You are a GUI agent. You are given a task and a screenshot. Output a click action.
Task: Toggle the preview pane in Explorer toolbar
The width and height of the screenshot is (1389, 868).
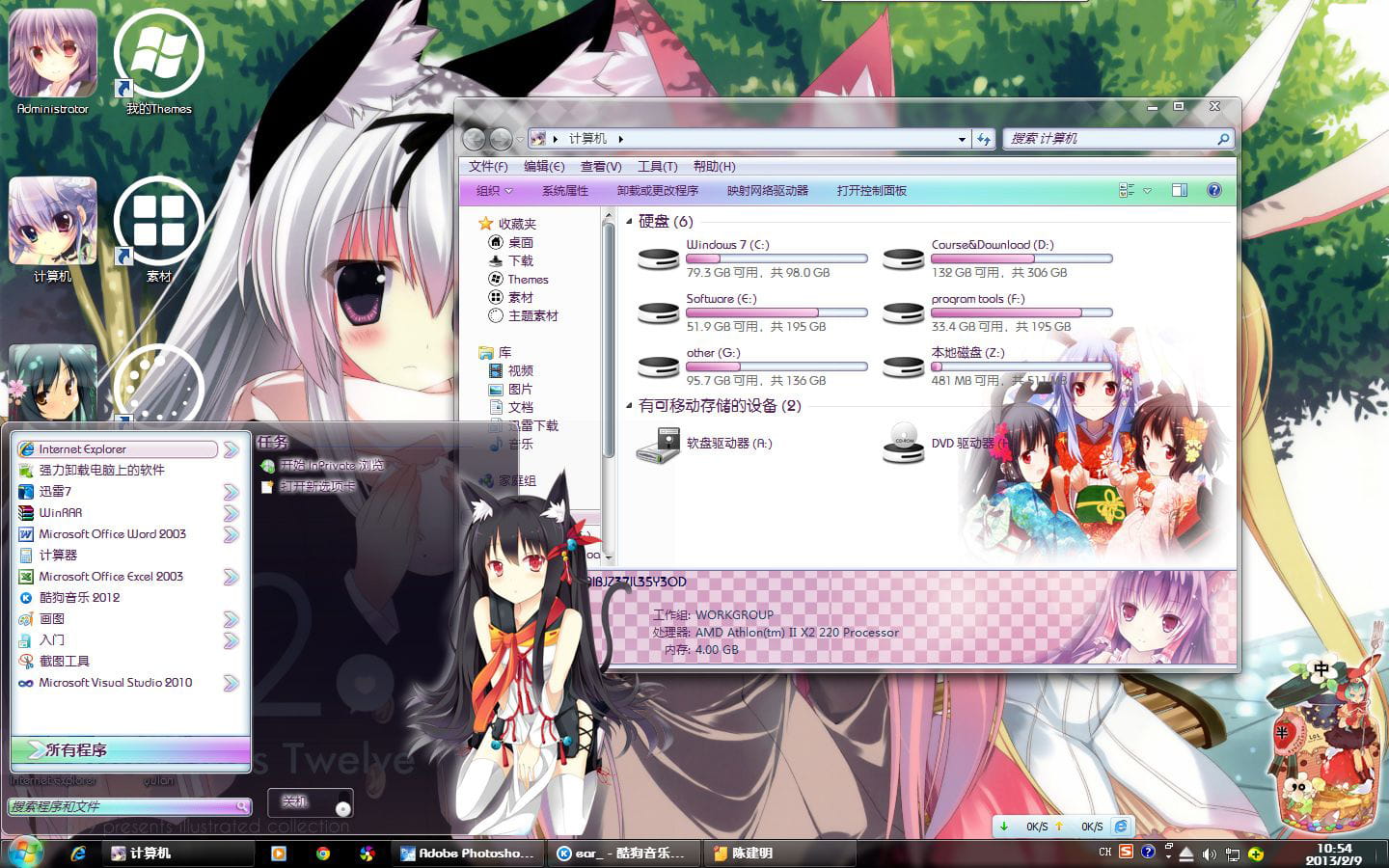coord(1179,190)
